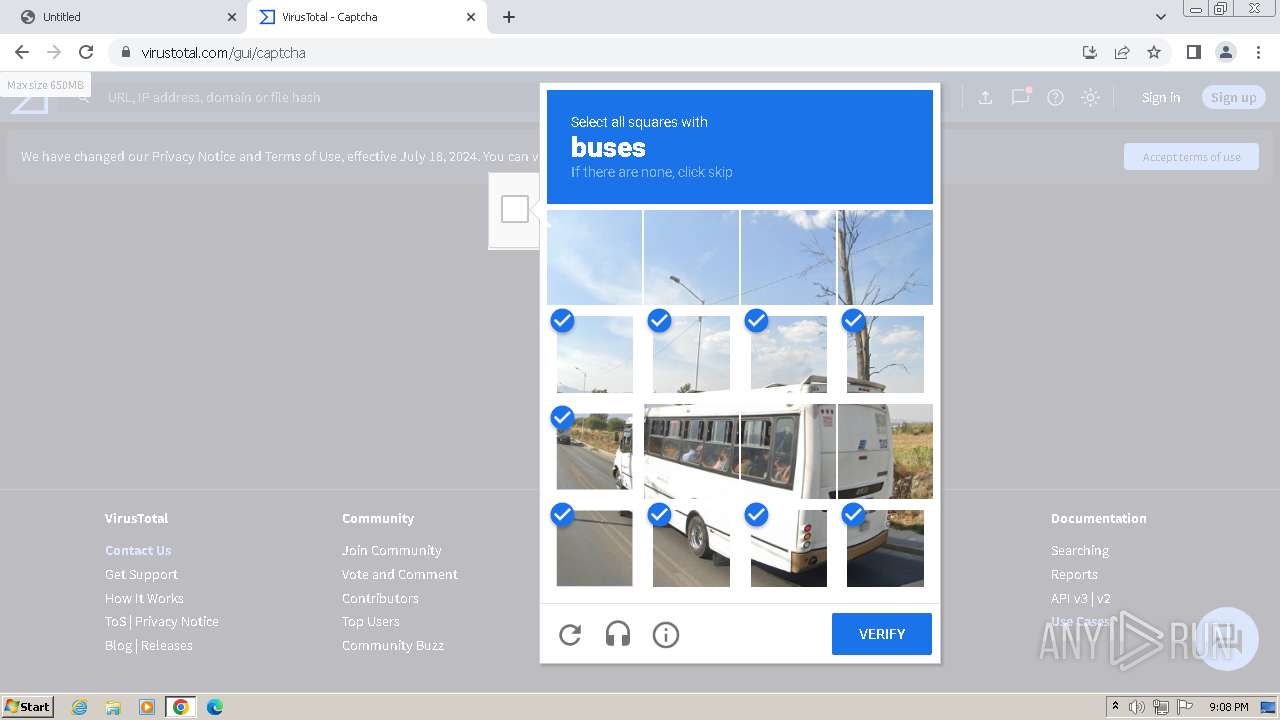
Task: Open VirusTotal notifications icon
Action: click(x=1020, y=97)
